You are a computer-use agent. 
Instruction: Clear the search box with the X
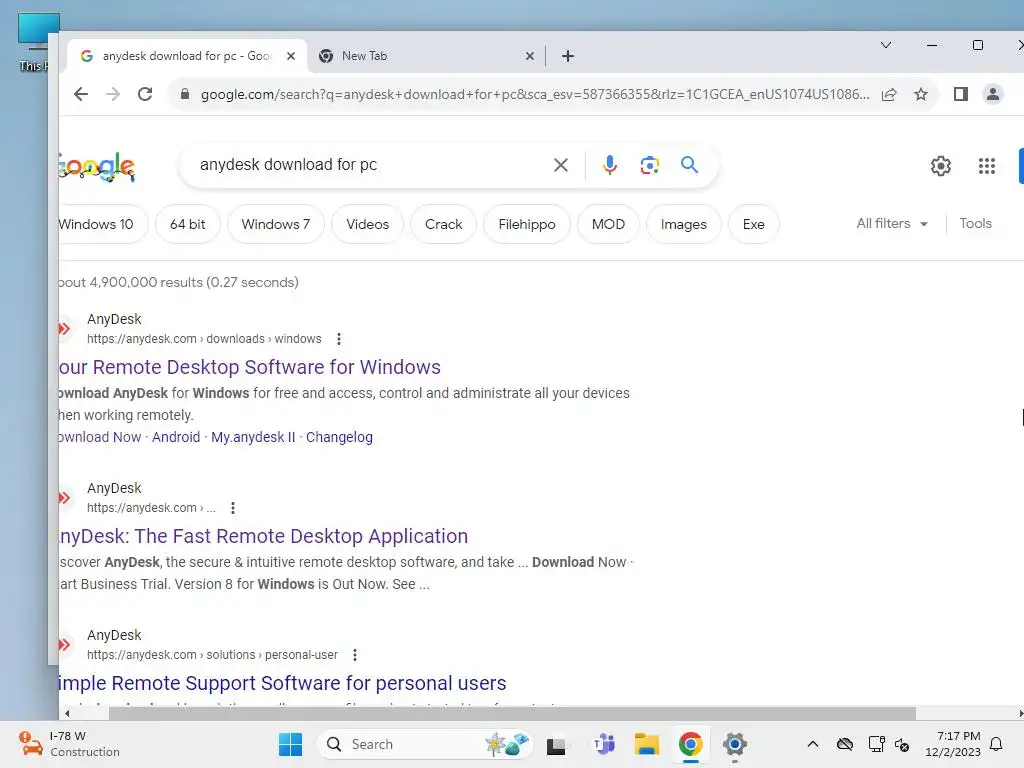(560, 165)
